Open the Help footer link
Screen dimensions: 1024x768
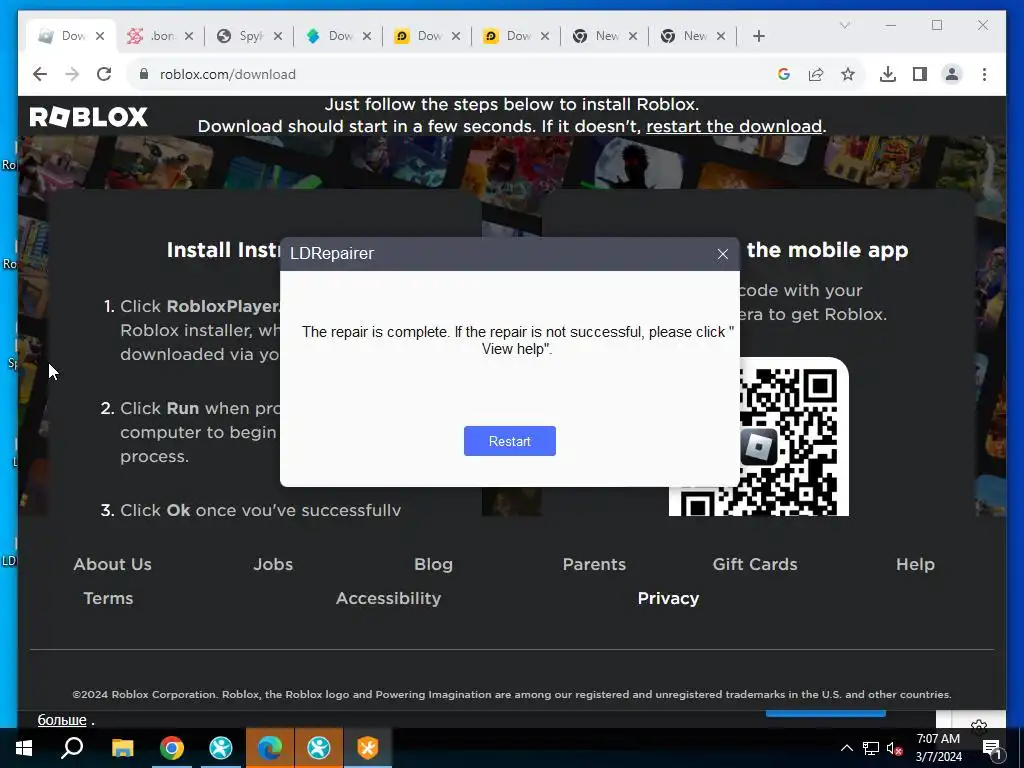point(915,564)
